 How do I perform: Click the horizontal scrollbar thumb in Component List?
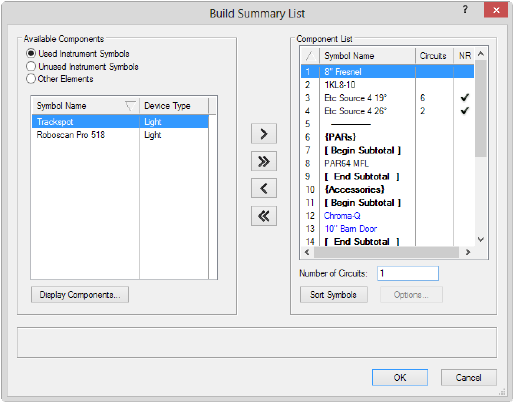(x=386, y=252)
